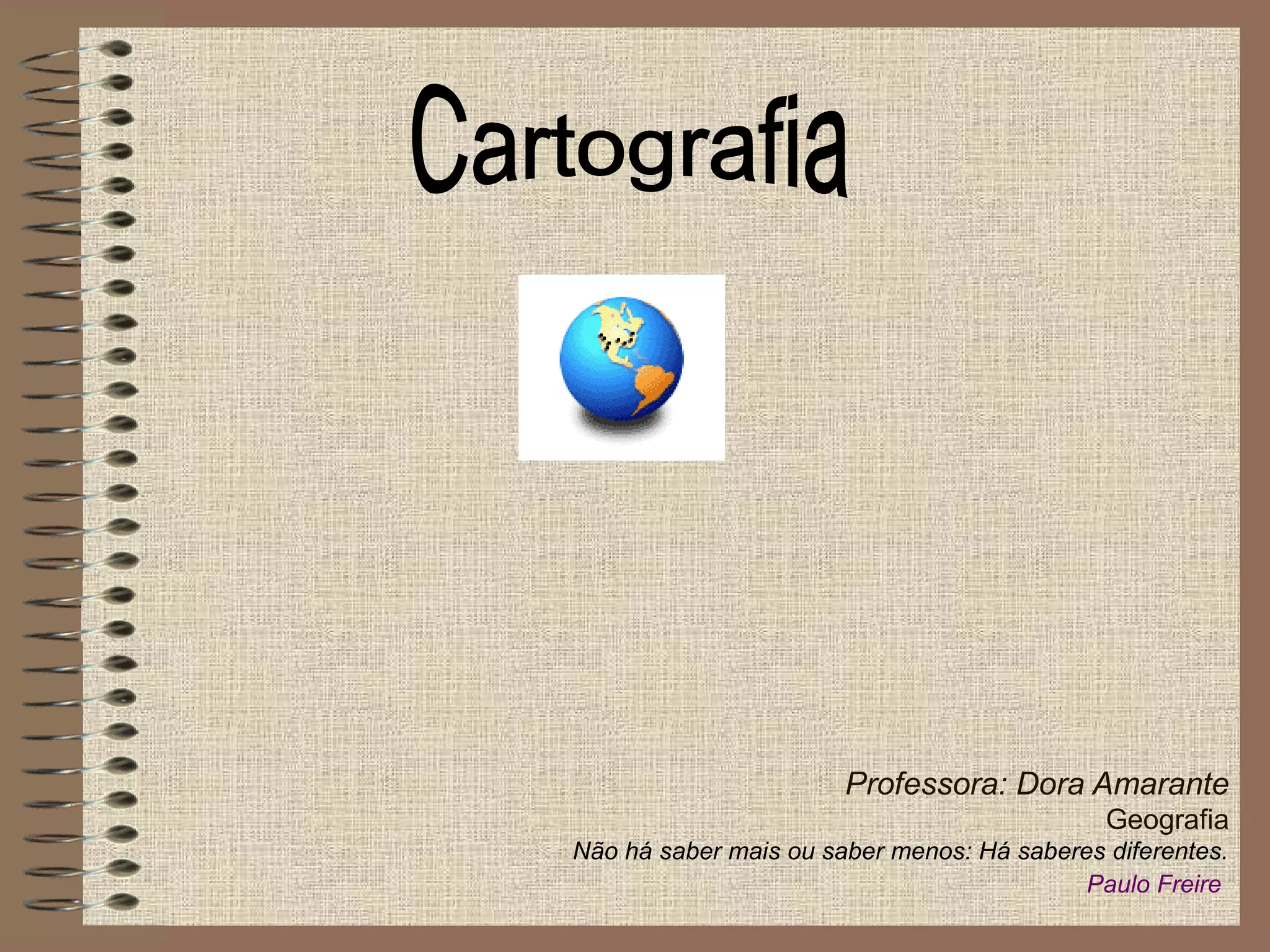Click the phrase Não há saber mais
This screenshot has height=952, width=1270.
pos(677,852)
